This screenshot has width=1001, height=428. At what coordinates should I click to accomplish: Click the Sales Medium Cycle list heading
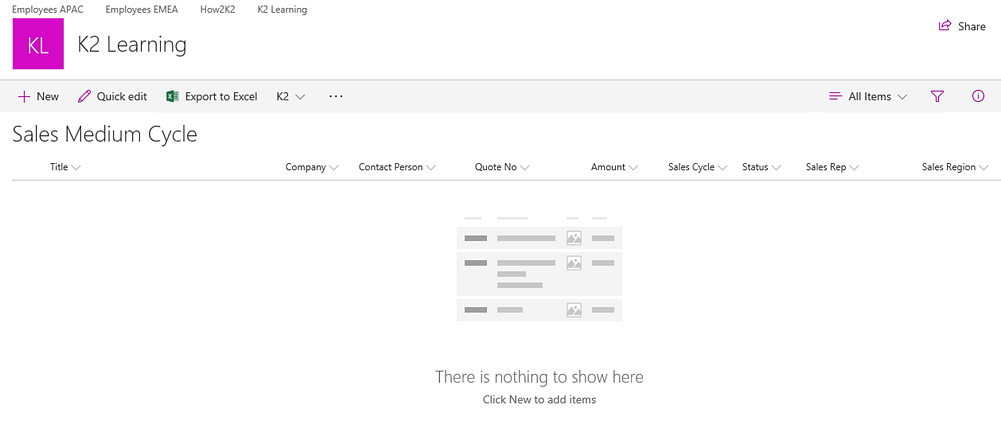[x=105, y=134]
